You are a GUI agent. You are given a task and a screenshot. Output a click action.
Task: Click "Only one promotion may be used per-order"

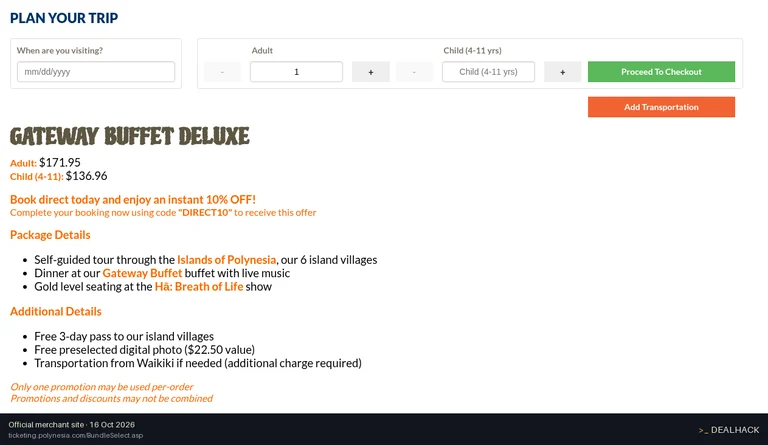point(102,387)
